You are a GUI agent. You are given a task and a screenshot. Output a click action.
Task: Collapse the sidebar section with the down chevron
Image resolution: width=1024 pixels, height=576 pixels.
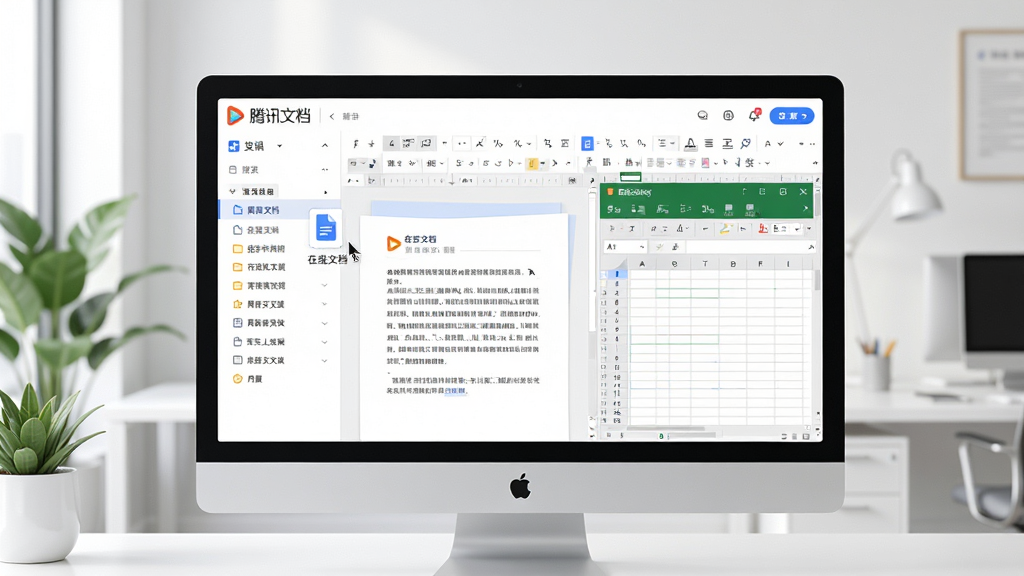pos(232,191)
